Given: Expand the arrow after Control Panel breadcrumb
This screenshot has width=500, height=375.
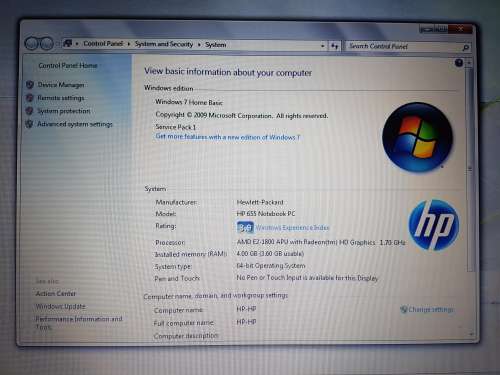Looking at the screenshot, I should (129, 44).
